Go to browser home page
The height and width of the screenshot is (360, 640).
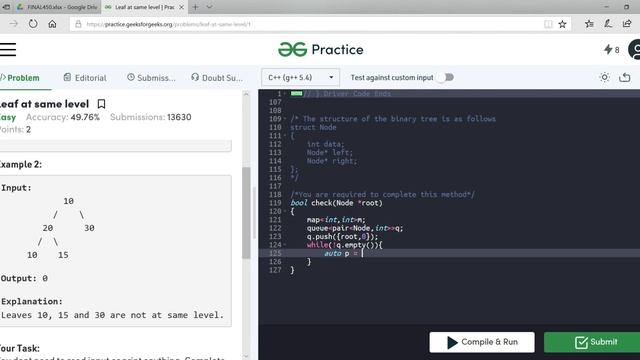pos(52,24)
